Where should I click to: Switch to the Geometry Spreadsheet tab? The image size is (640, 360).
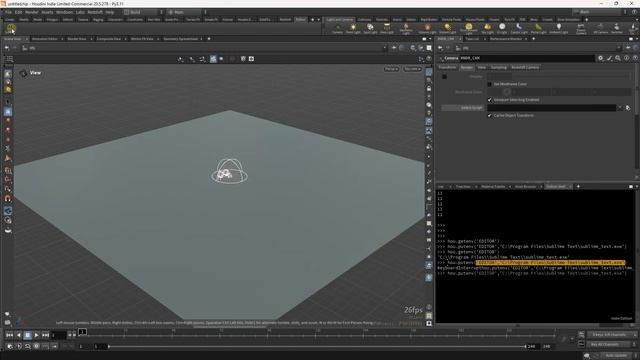[x=180, y=39]
